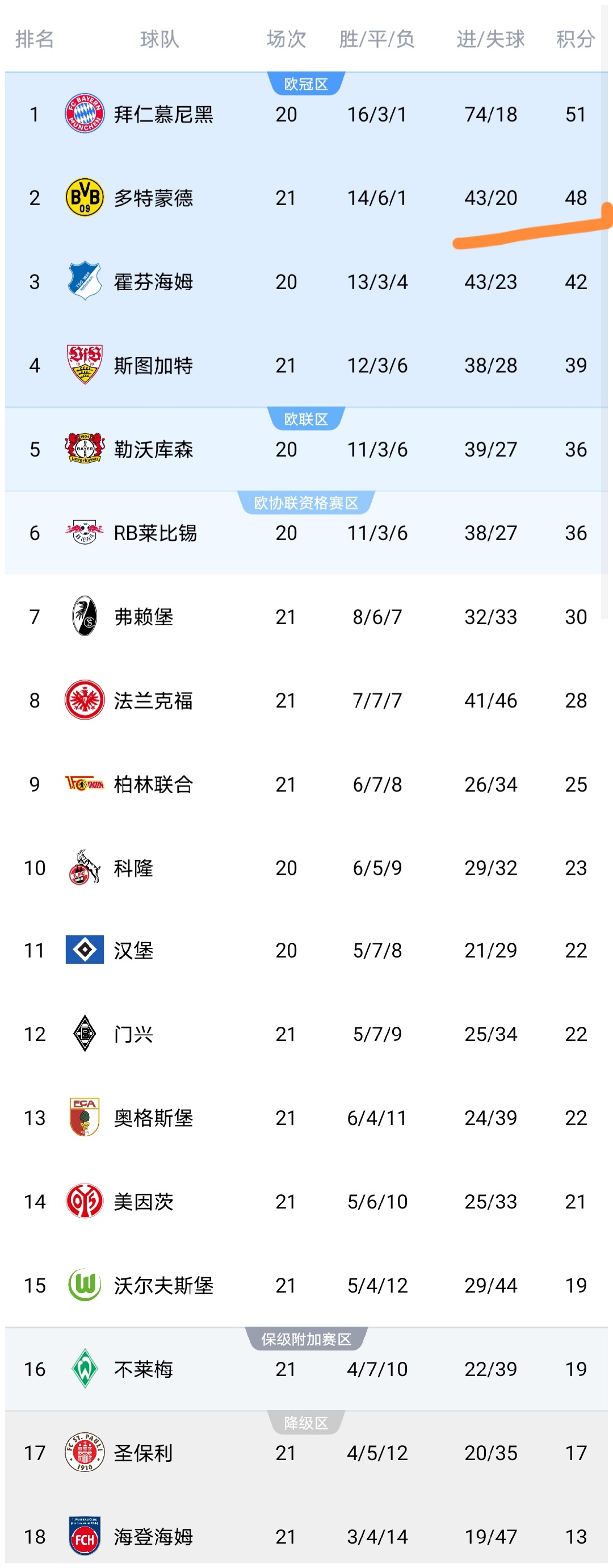Viewport: 613px width, 1568px height.
Task: Tap the RB Leipzig bulls logo
Action: (x=85, y=533)
